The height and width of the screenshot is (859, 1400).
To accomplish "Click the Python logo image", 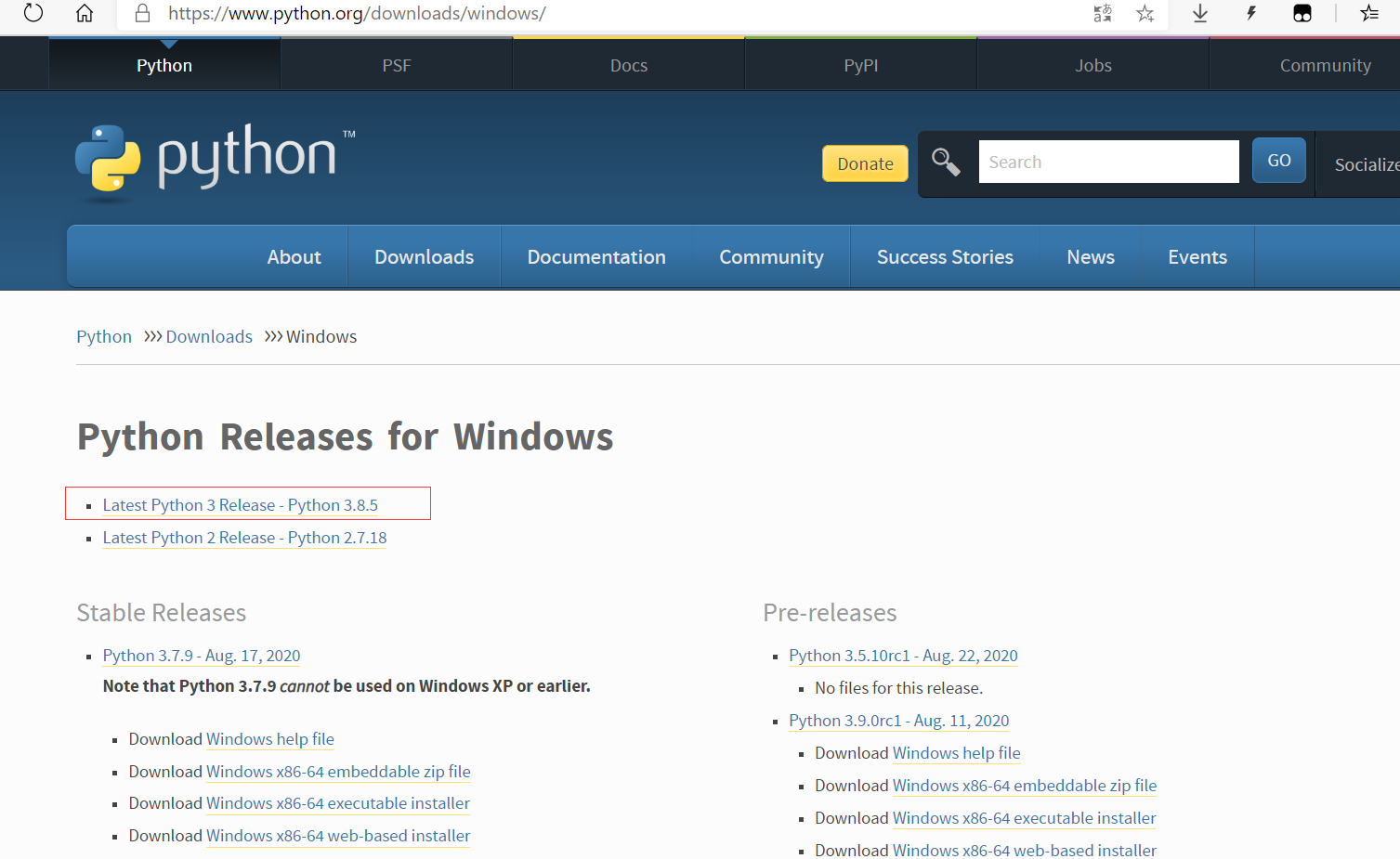I will click(x=216, y=163).
